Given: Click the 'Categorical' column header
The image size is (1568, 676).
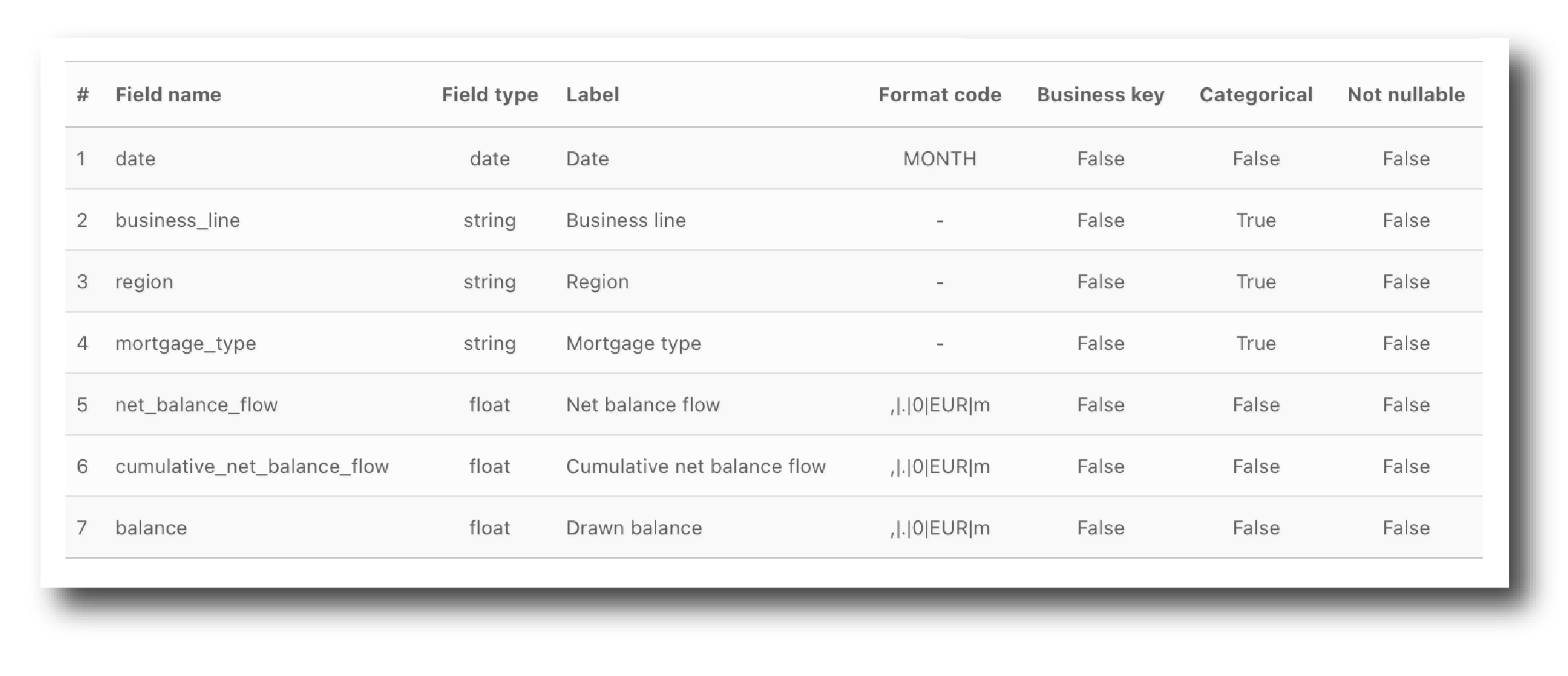Looking at the screenshot, I should [1255, 95].
